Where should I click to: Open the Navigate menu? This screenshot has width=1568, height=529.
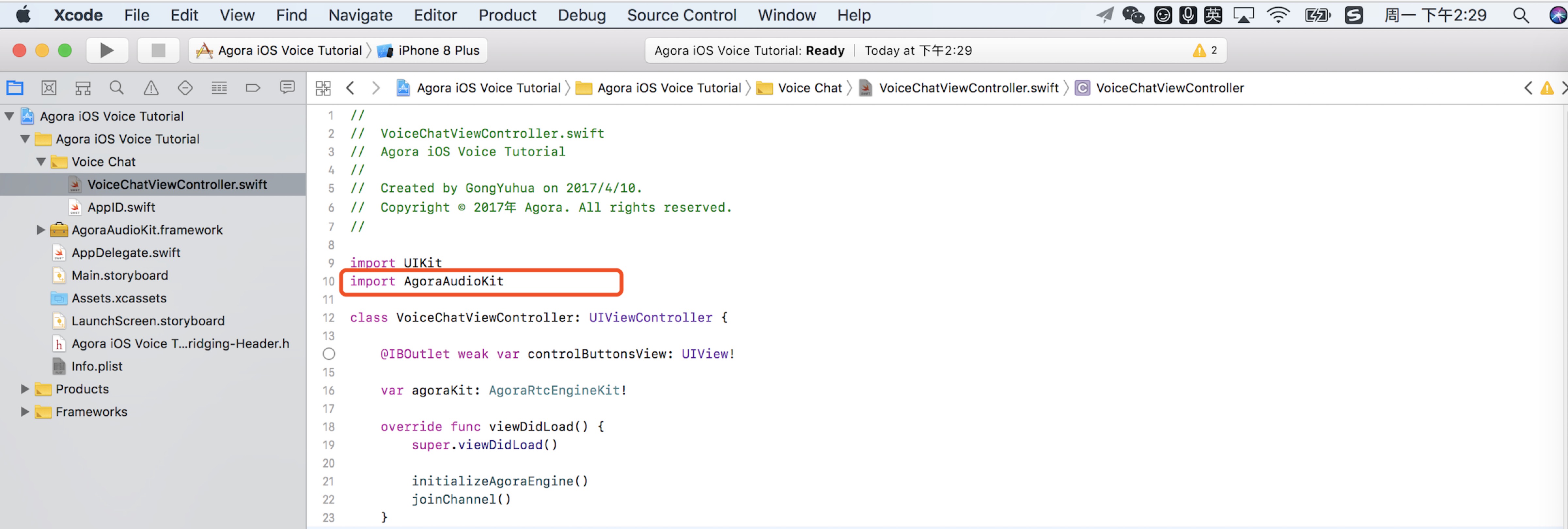click(360, 15)
